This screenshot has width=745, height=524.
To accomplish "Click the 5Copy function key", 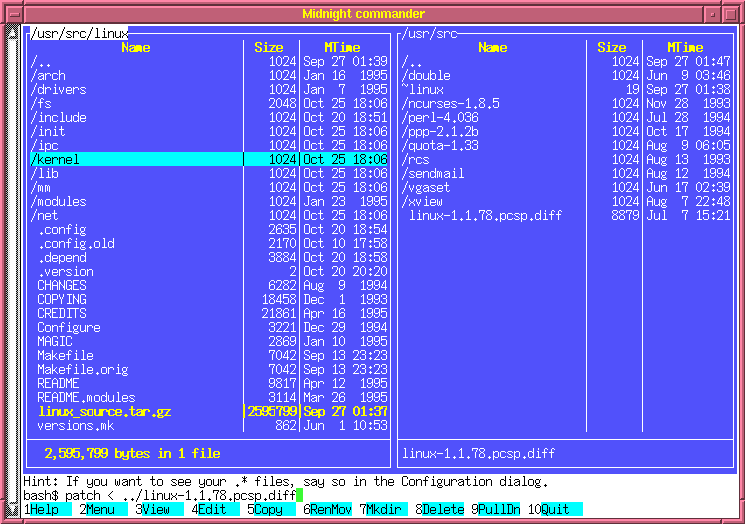I will 271,509.
